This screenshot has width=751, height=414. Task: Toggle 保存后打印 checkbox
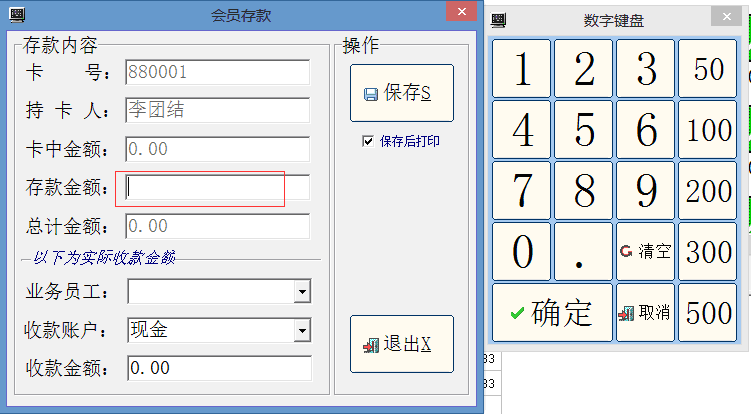click(368, 141)
